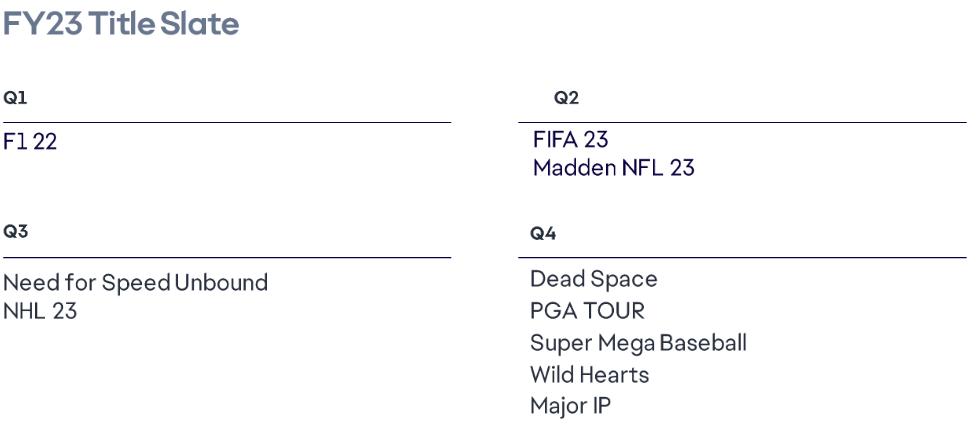Click the Major IP entry

click(x=570, y=407)
